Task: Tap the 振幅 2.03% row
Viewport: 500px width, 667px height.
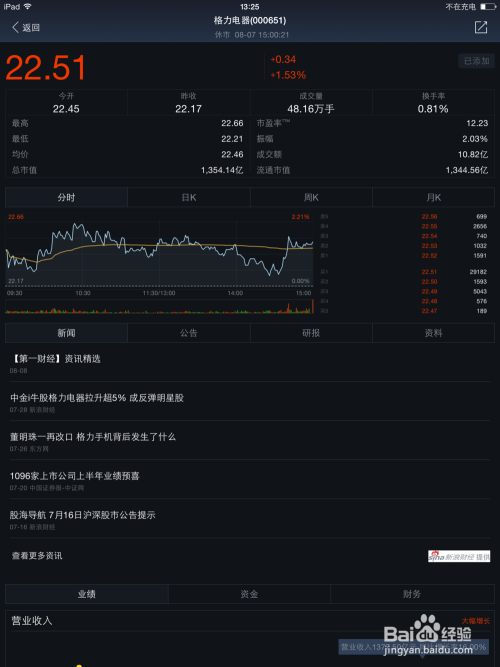Action: click(x=372, y=139)
